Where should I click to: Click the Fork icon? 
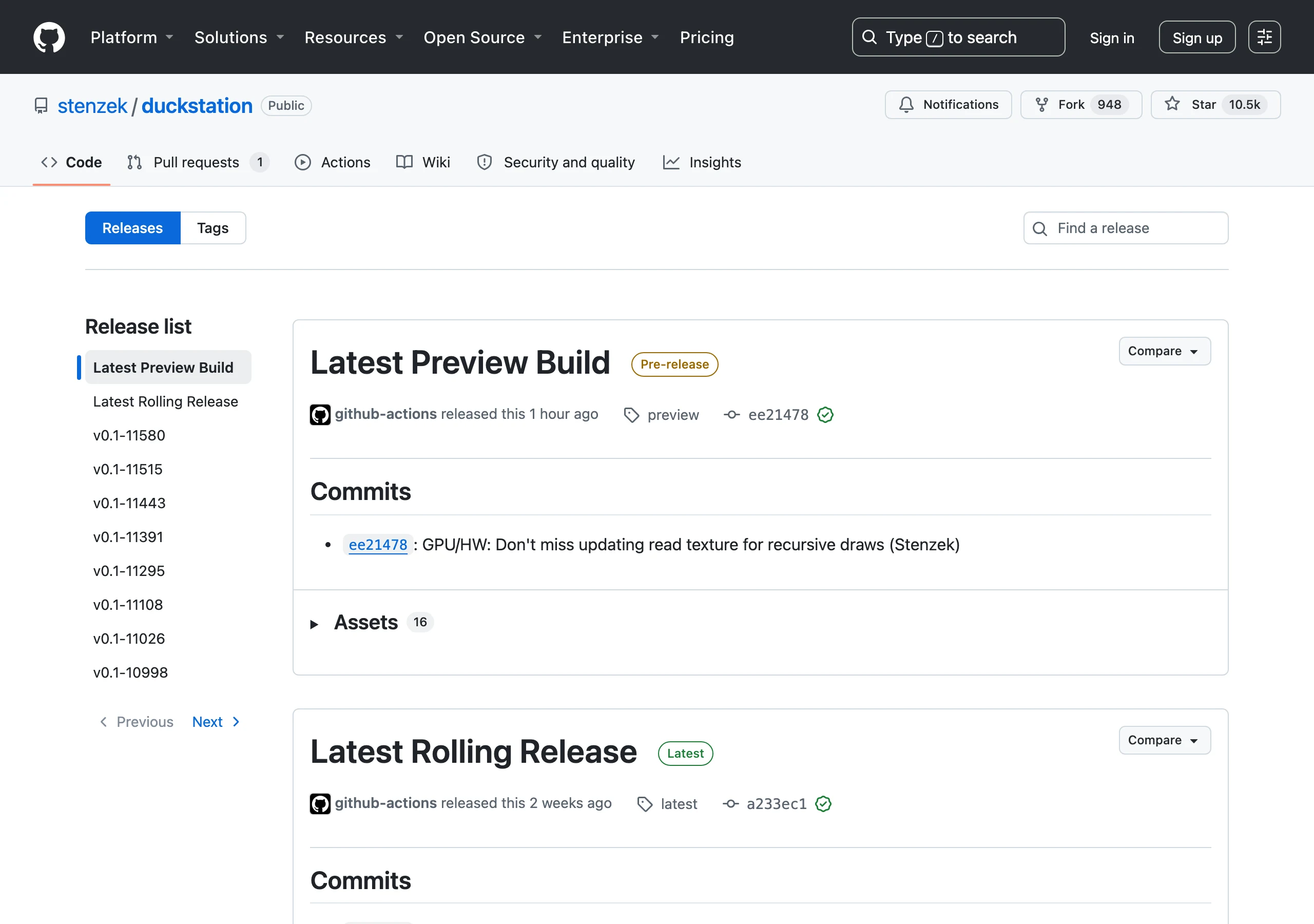coord(1042,105)
